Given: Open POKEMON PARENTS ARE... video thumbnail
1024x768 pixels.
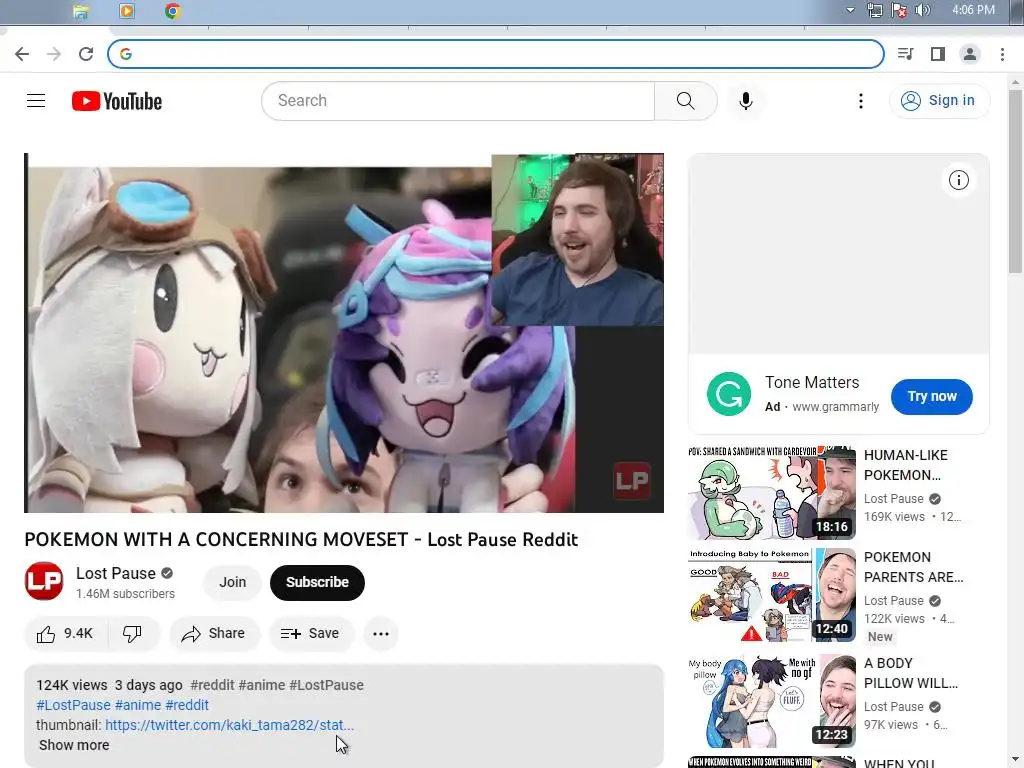Looking at the screenshot, I should (772, 595).
